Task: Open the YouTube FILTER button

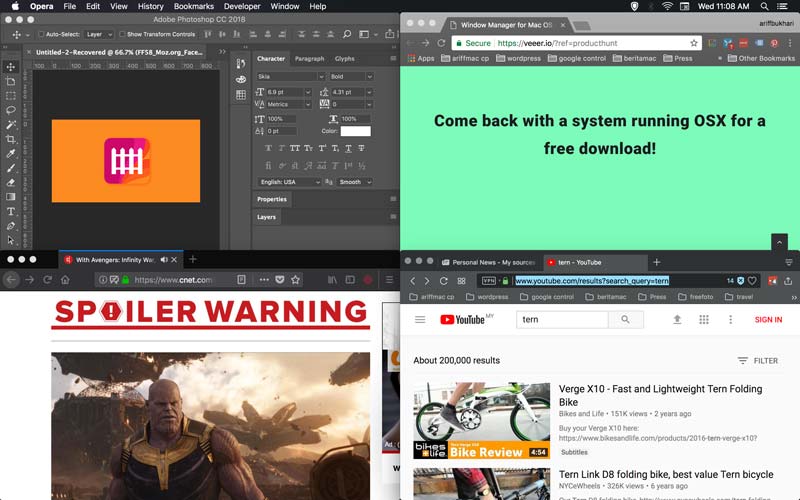Action: coord(758,361)
